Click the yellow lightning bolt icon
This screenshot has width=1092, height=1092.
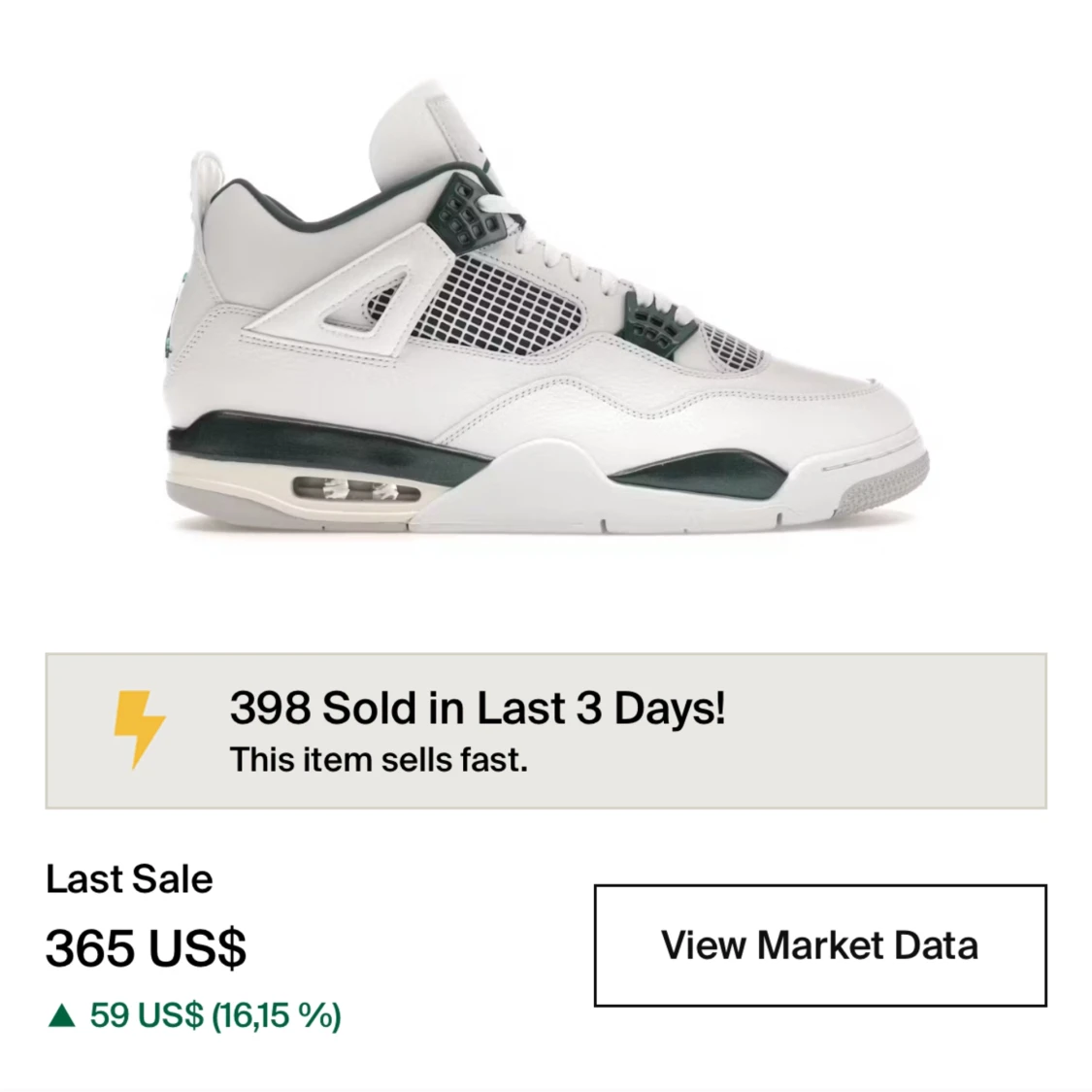139,729
